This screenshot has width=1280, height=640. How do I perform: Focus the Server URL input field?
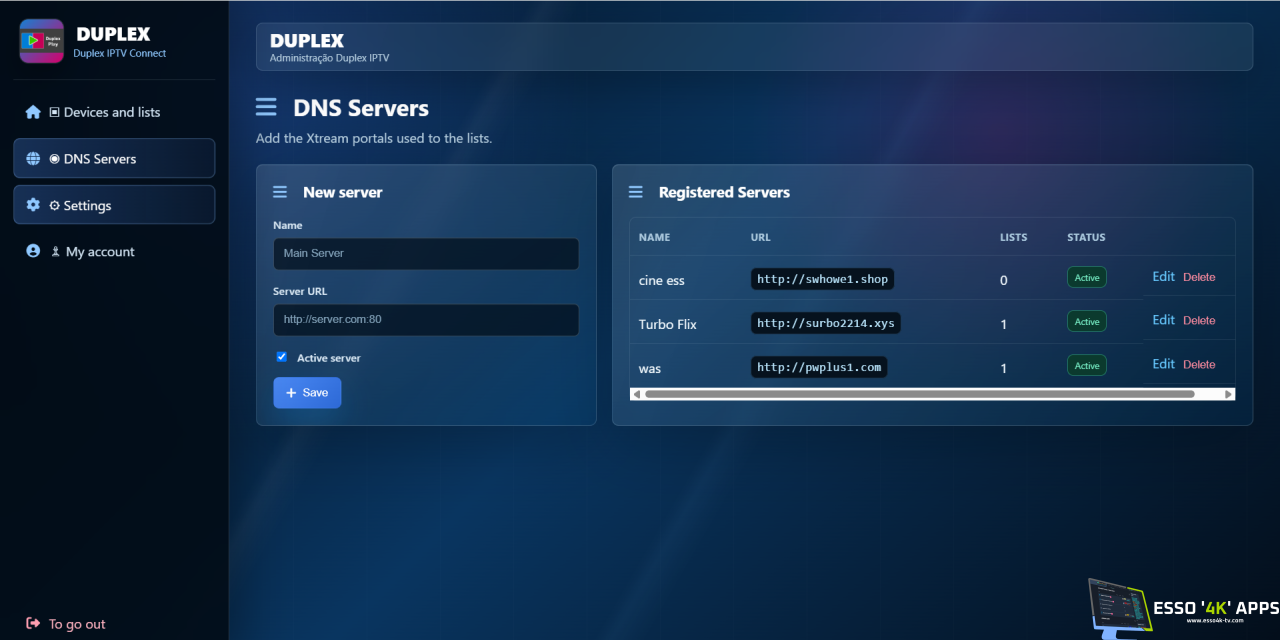point(426,320)
